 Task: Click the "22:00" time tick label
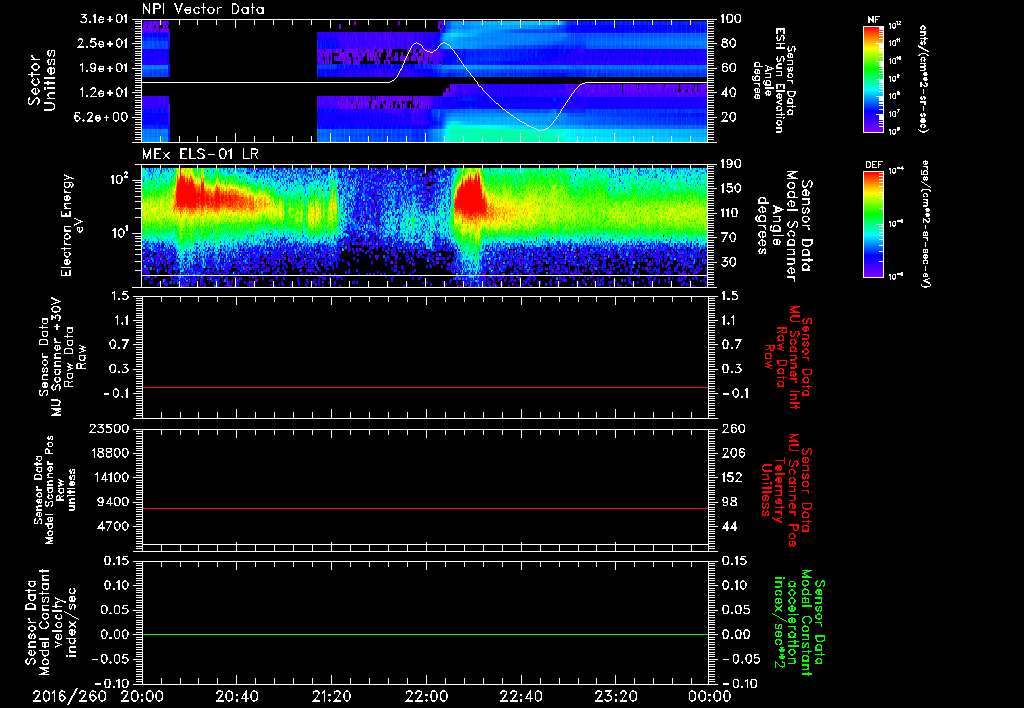tap(426, 696)
